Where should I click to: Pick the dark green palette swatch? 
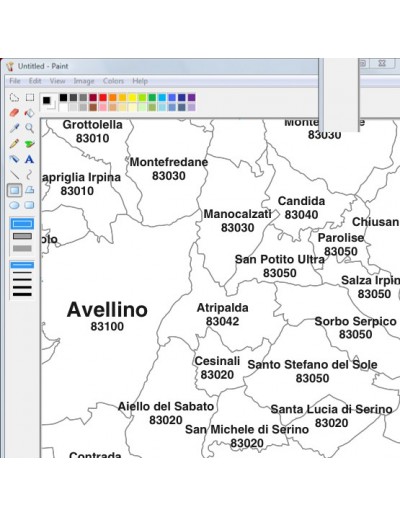(x=152, y=97)
